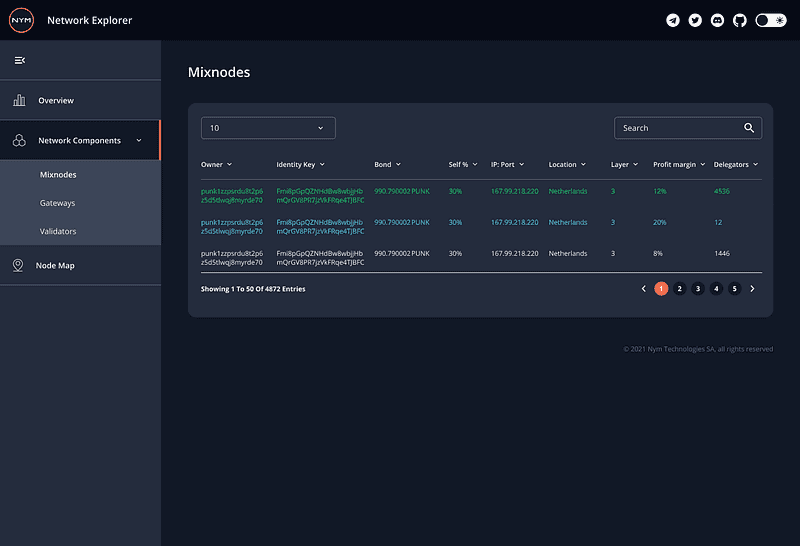Click the search magnifier icon

pyautogui.click(x=749, y=128)
